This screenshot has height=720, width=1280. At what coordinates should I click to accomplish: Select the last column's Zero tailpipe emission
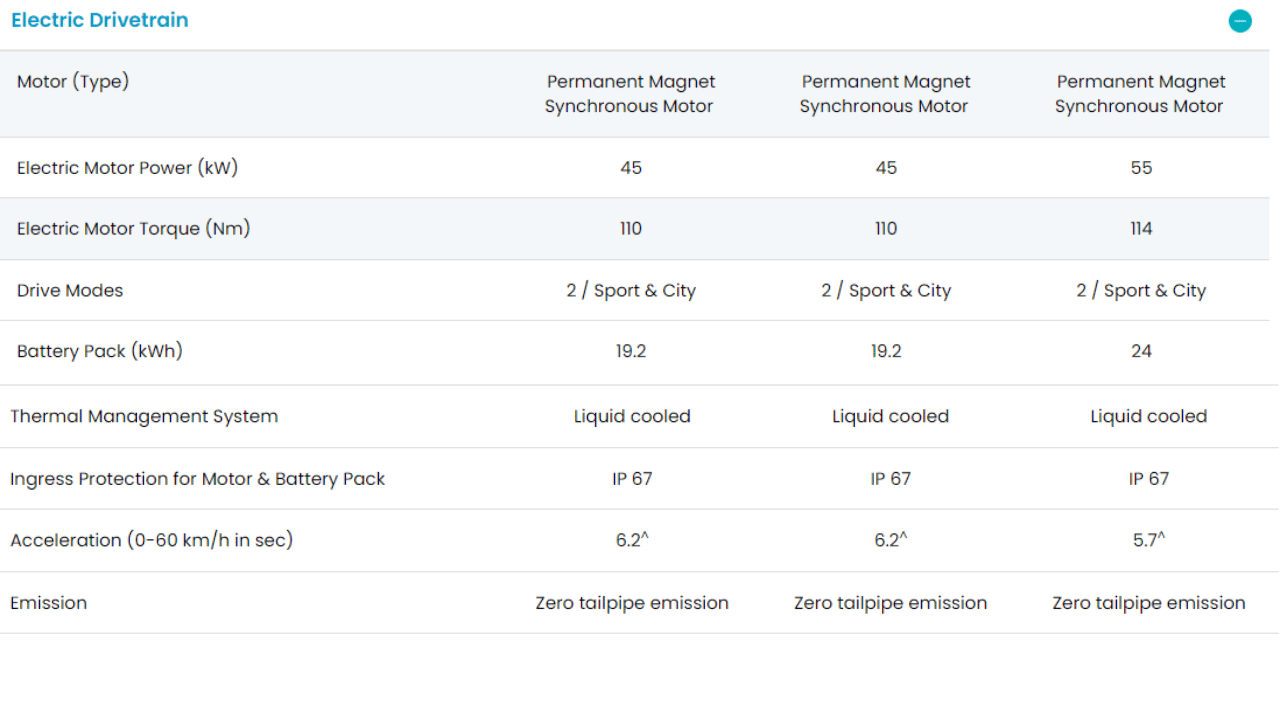click(1148, 603)
